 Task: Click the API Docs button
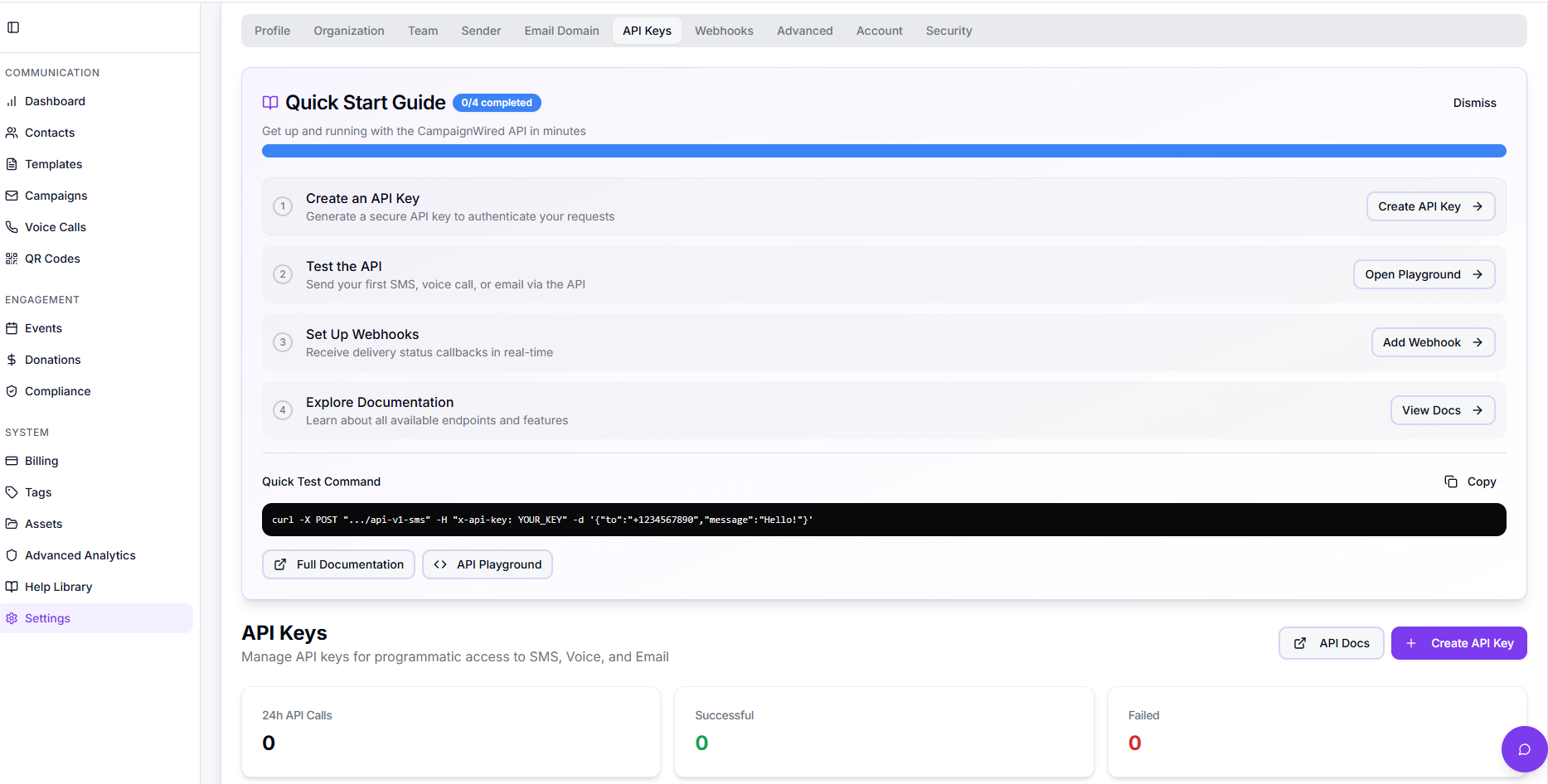(1331, 643)
